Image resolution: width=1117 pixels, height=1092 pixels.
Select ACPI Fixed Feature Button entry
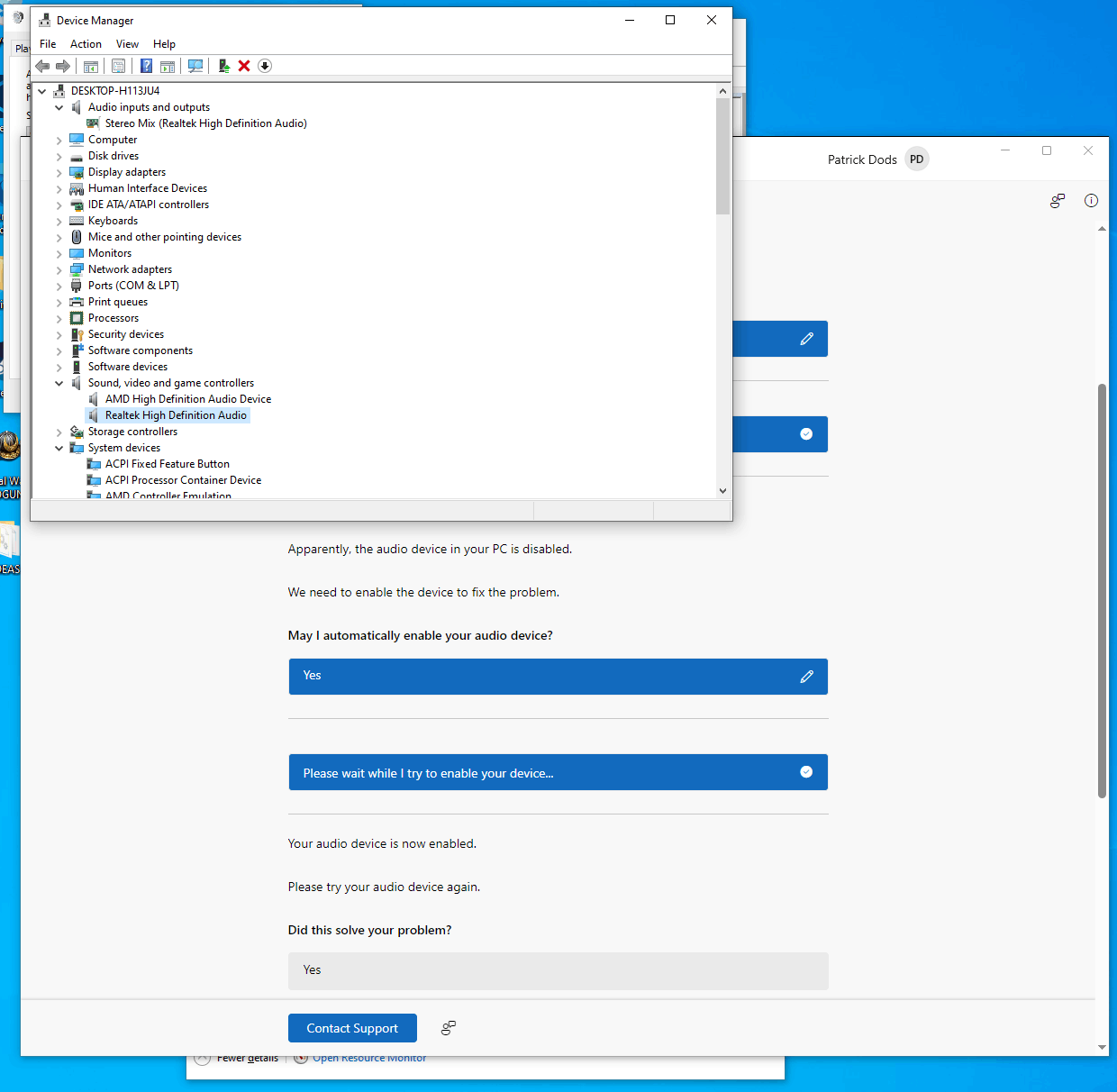point(168,464)
